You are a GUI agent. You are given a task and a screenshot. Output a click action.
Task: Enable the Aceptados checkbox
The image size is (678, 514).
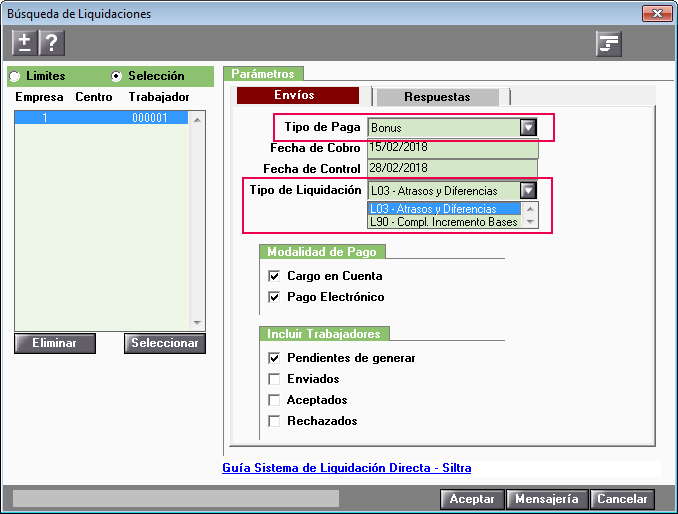pos(274,400)
